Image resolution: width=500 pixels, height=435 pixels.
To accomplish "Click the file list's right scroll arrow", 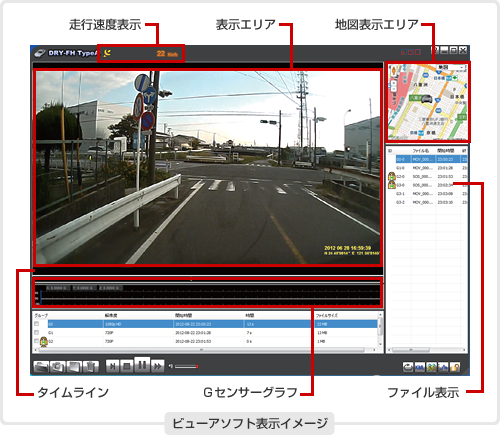I will (464, 350).
